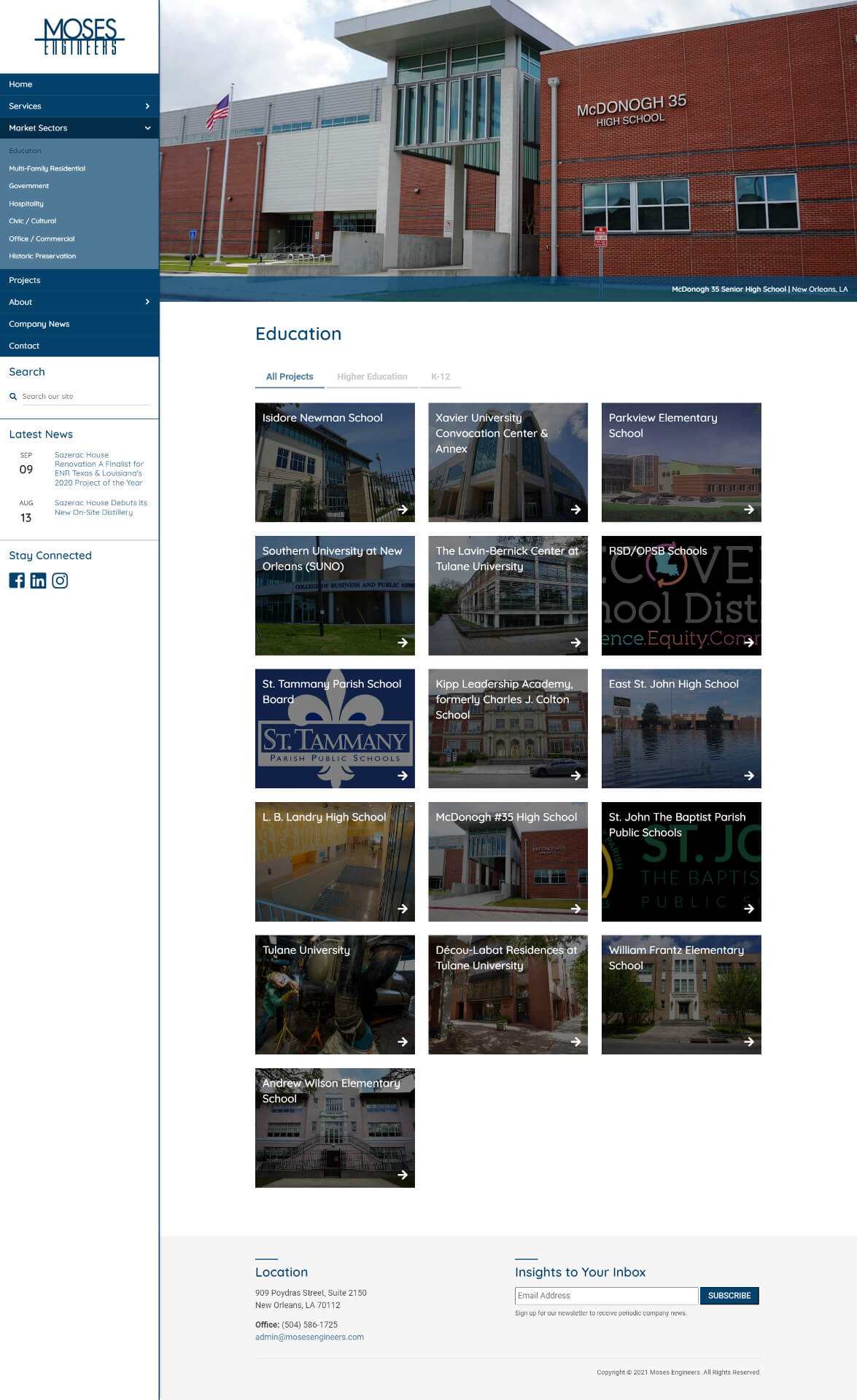Image resolution: width=857 pixels, height=1400 pixels.
Task: Open Sazerac House Renovation finalist news
Action: pos(99,469)
